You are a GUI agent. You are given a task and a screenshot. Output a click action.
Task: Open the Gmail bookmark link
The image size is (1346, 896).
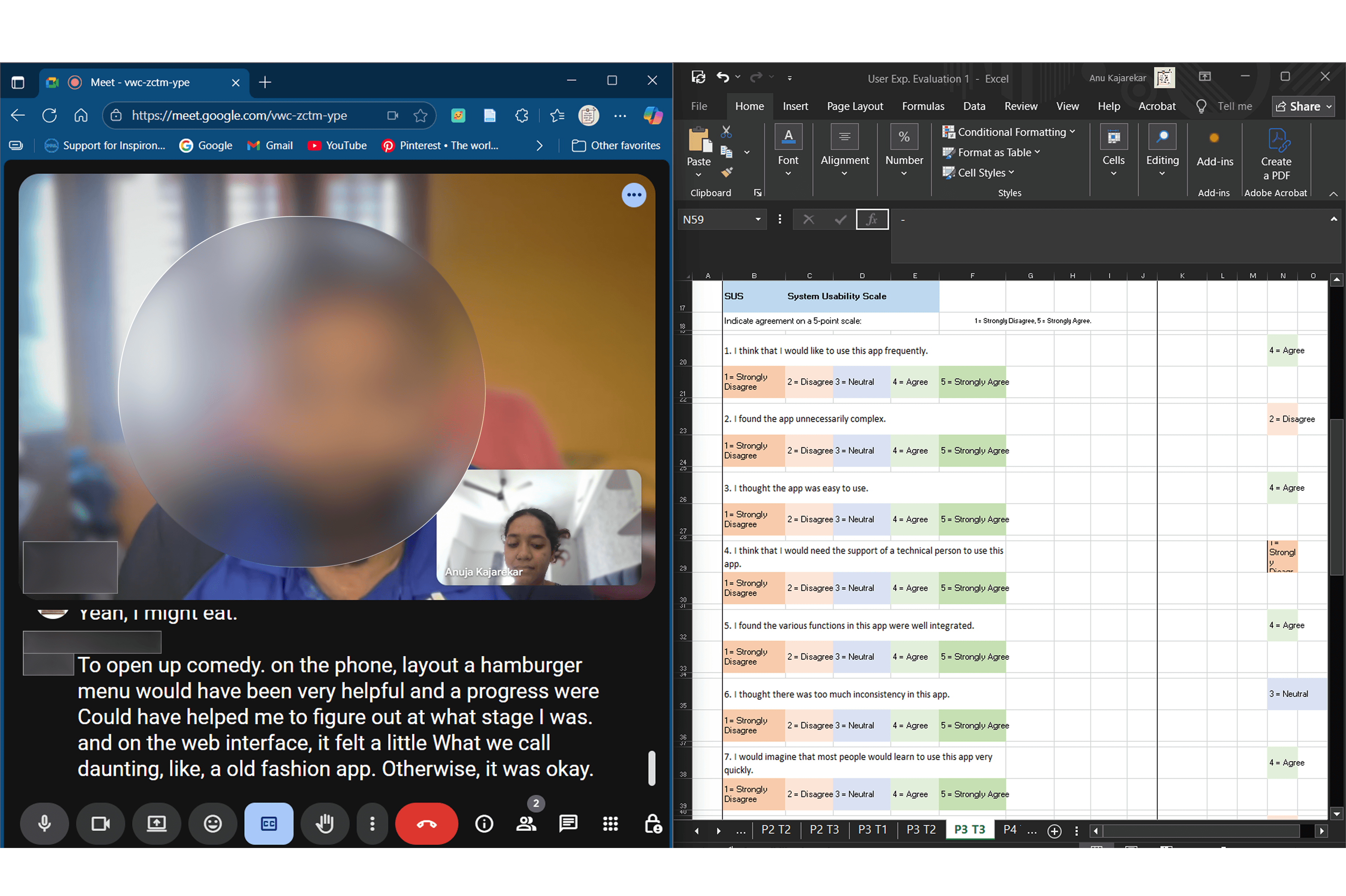tap(270, 146)
